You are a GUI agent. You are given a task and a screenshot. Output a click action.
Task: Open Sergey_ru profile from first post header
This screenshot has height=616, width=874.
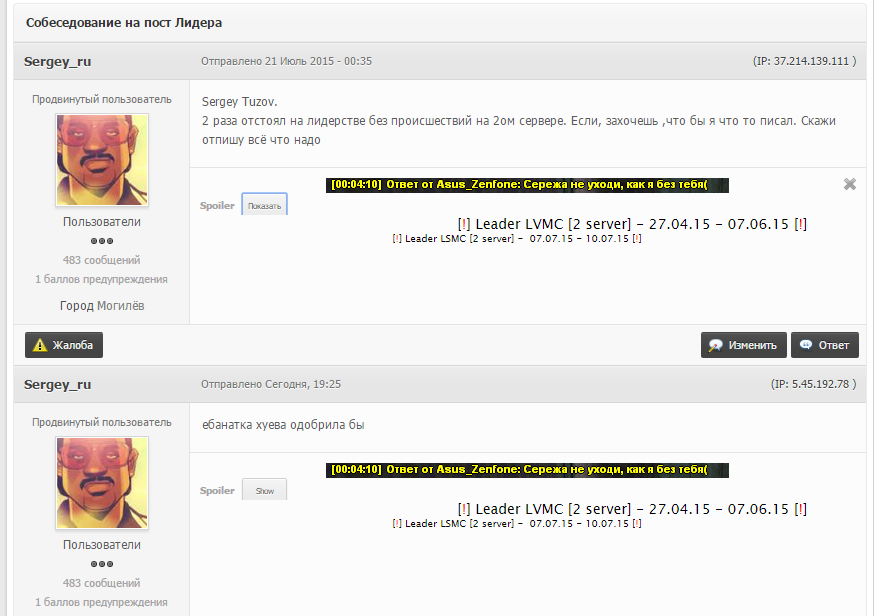click(57, 61)
